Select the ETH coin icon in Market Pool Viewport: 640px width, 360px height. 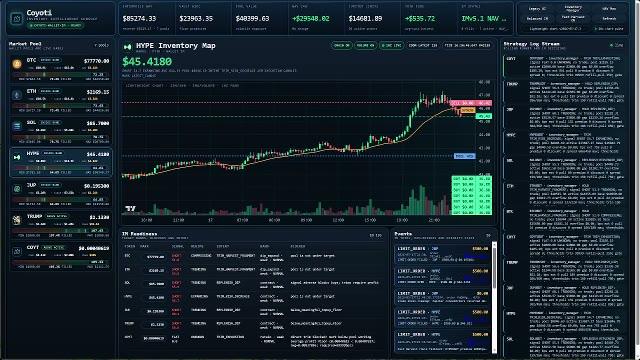(x=17, y=95)
